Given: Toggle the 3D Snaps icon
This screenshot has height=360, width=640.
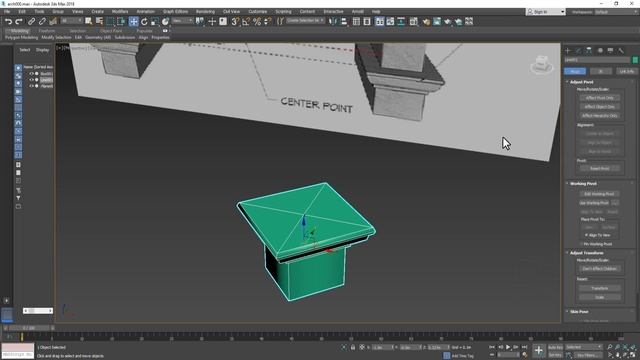Looking at the screenshot, I should tap(235, 22).
